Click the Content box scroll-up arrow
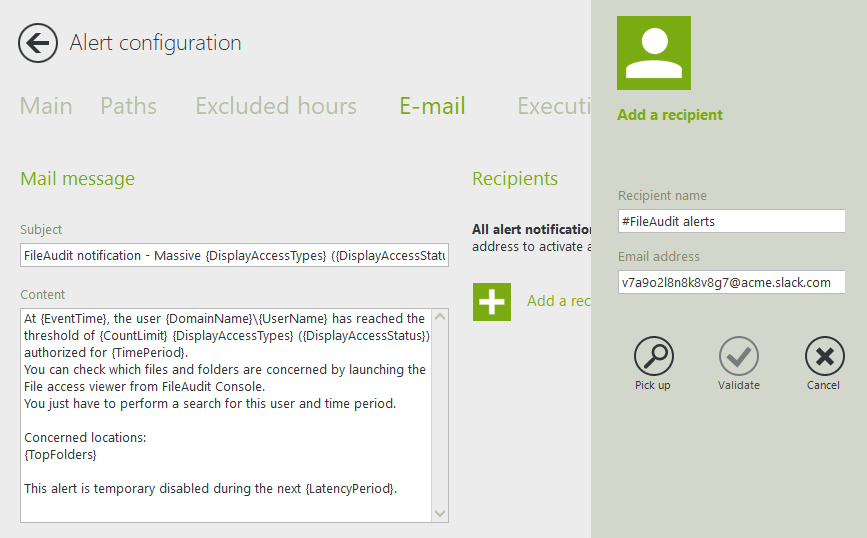The width and height of the screenshot is (867, 538). coord(440,317)
